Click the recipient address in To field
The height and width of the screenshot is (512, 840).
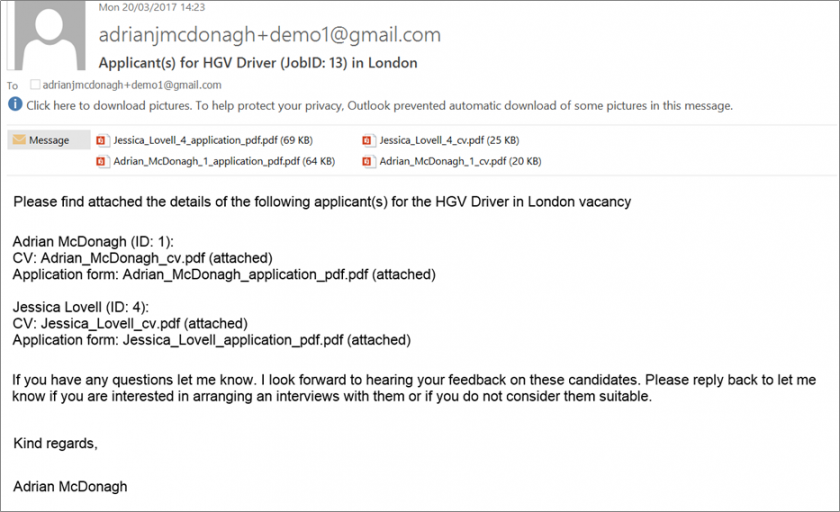click(x=132, y=85)
